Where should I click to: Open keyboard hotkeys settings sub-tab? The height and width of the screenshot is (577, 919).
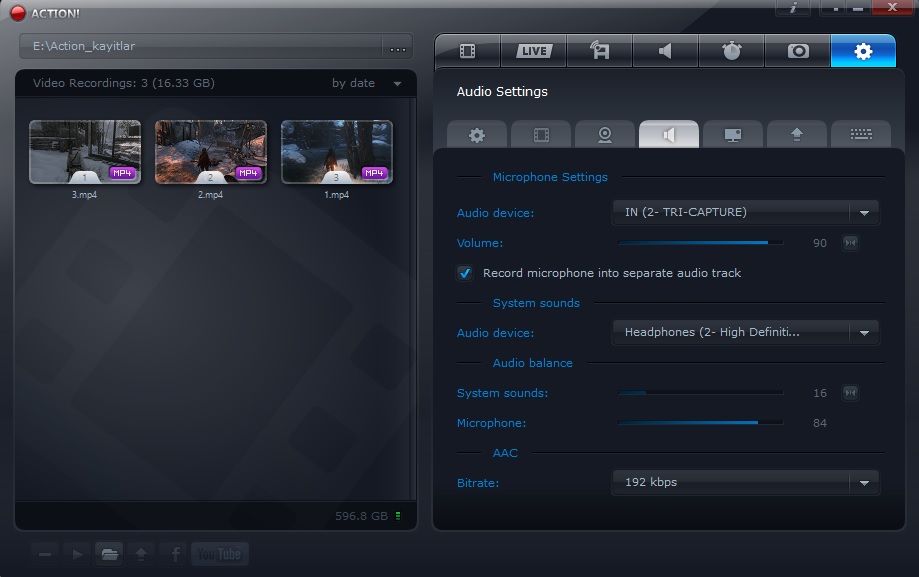click(x=861, y=135)
